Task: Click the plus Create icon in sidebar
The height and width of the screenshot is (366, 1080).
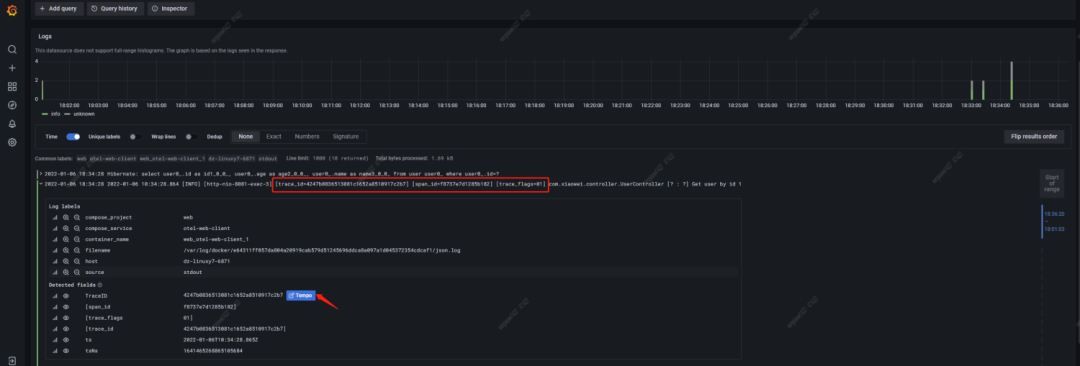Action: (12, 68)
